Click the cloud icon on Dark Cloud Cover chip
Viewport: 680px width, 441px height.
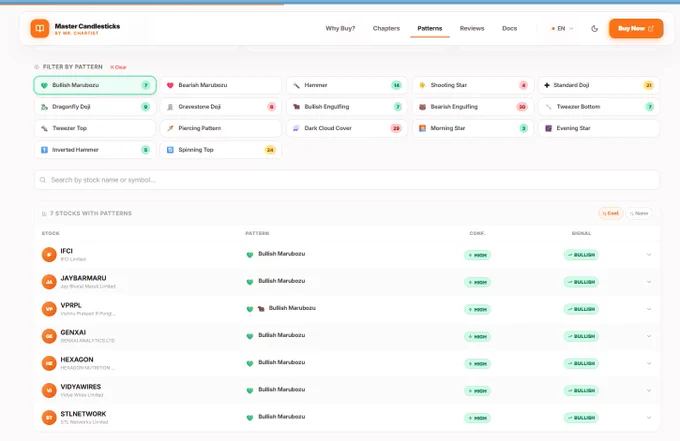296,128
